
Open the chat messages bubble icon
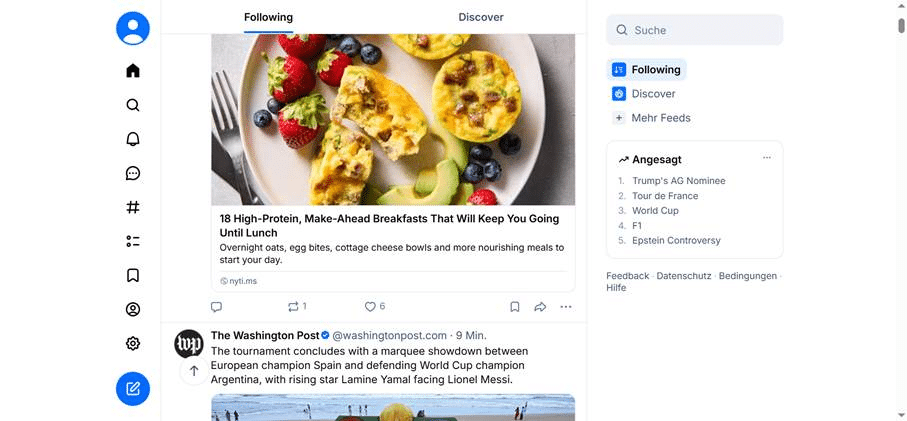[x=132, y=173]
